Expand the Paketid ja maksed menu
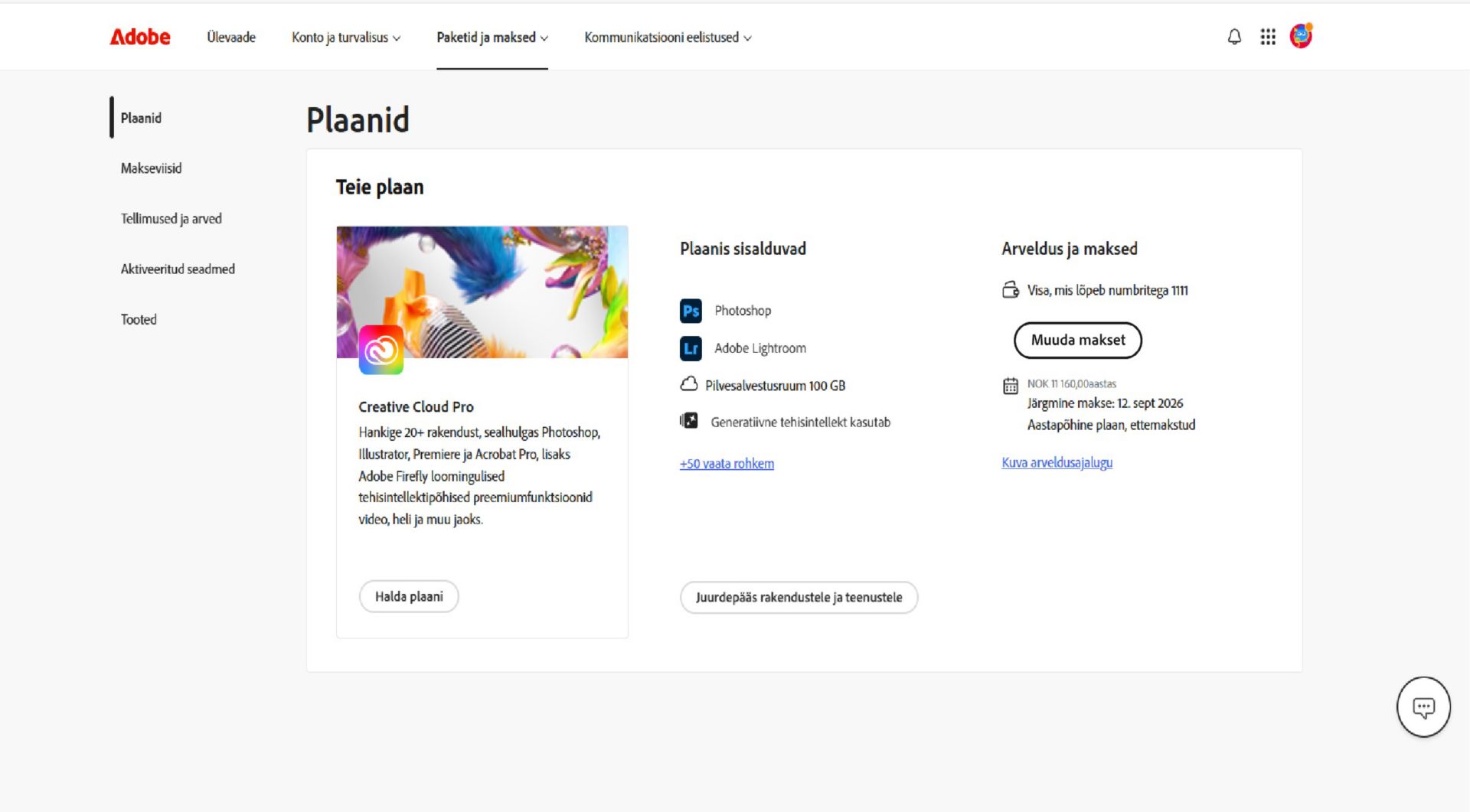This screenshot has height=812, width=1470. (x=491, y=37)
